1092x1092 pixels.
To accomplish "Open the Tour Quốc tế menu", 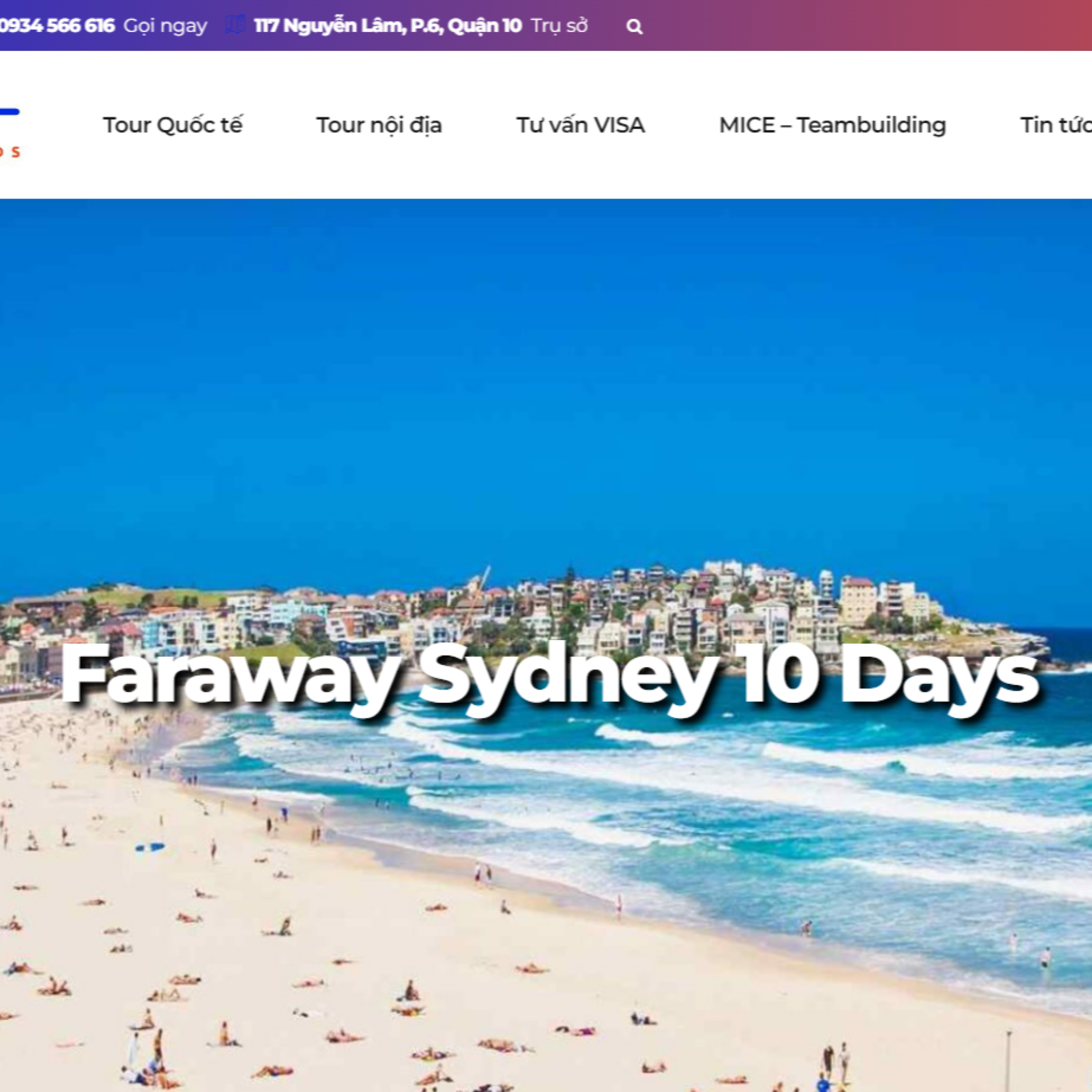I will (x=173, y=125).
